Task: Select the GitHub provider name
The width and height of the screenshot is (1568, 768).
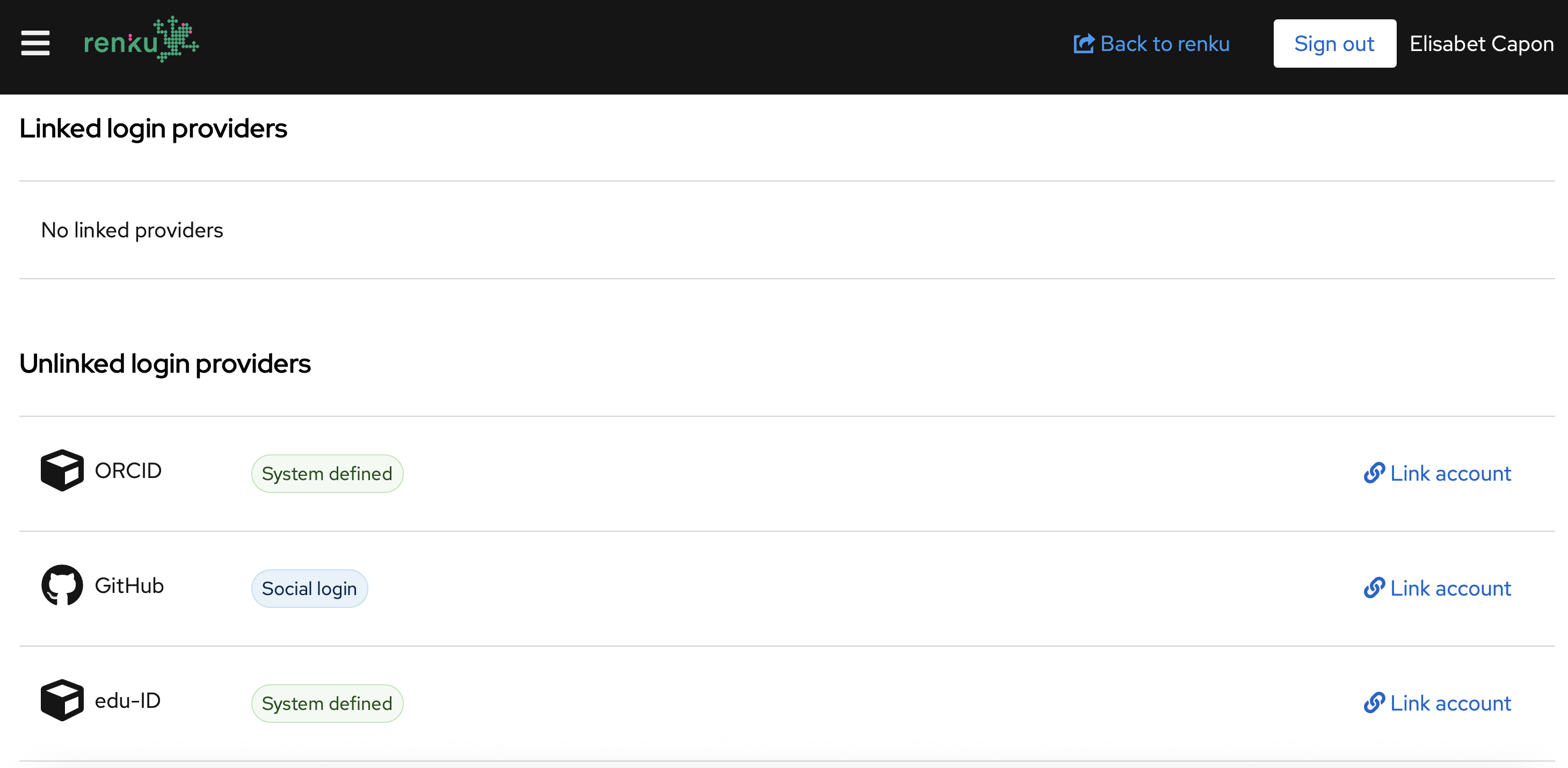Action: click(129, 585)
